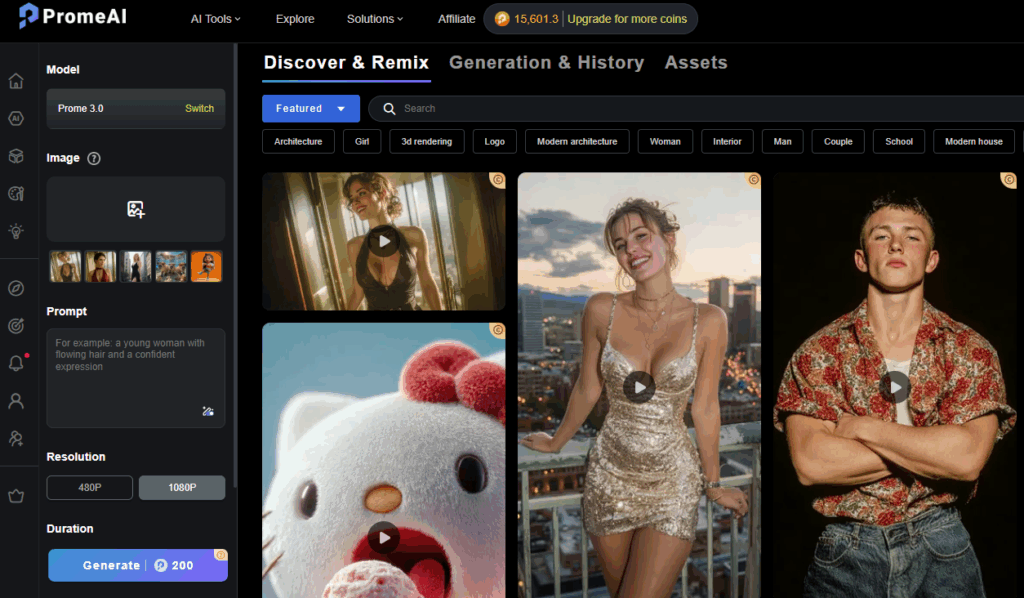Open the Prome 3.0 model selector

pyautogui.click(x=136, y=108)
